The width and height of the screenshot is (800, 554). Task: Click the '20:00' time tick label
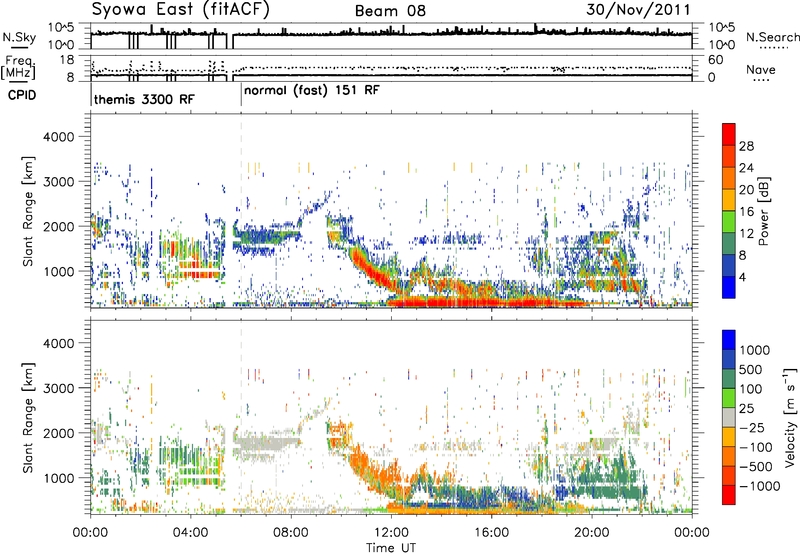coord(591,533)
